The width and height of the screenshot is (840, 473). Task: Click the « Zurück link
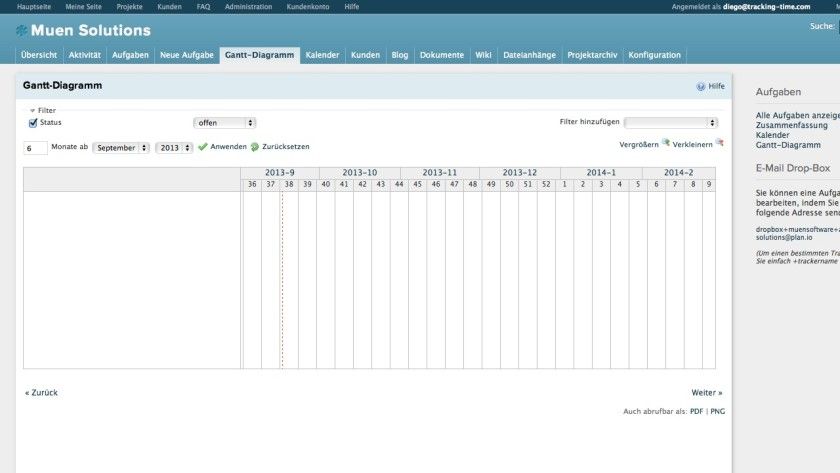point(41,393)
